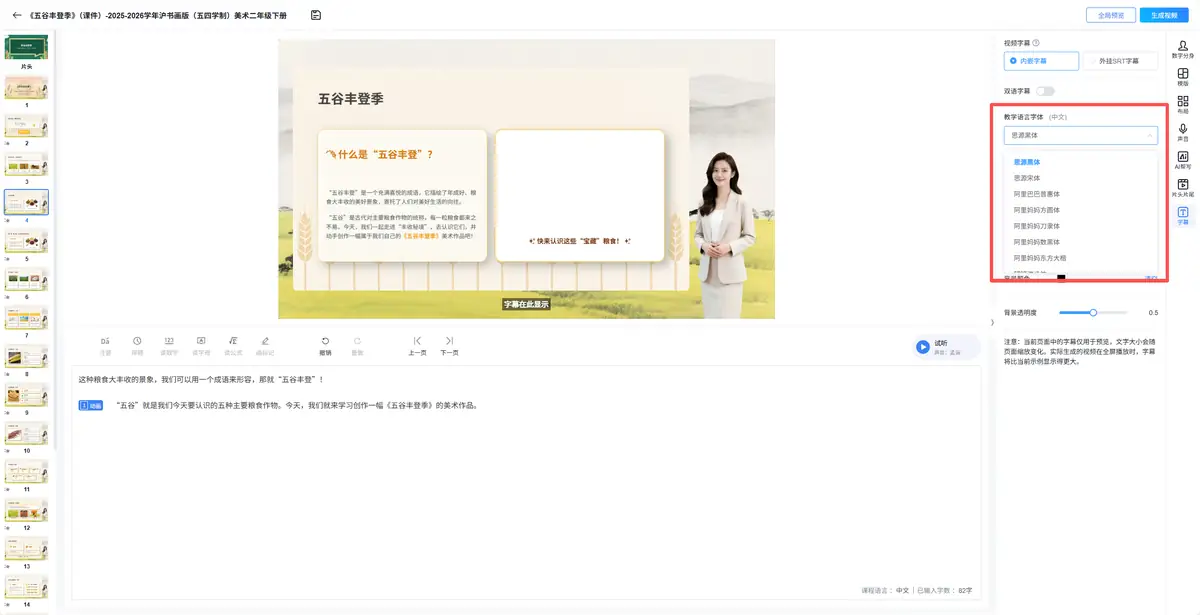Go to next page with 下一页
1200x615 pixels.
449,346
